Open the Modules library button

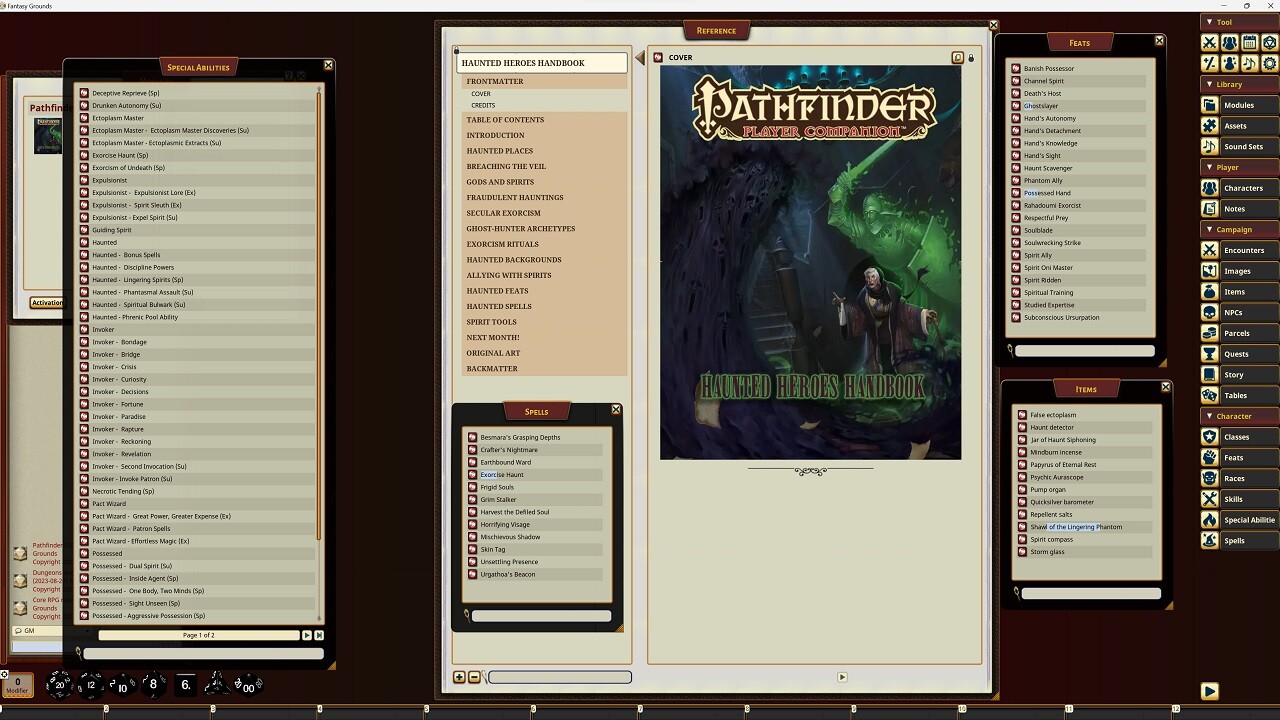(1237, 104)
